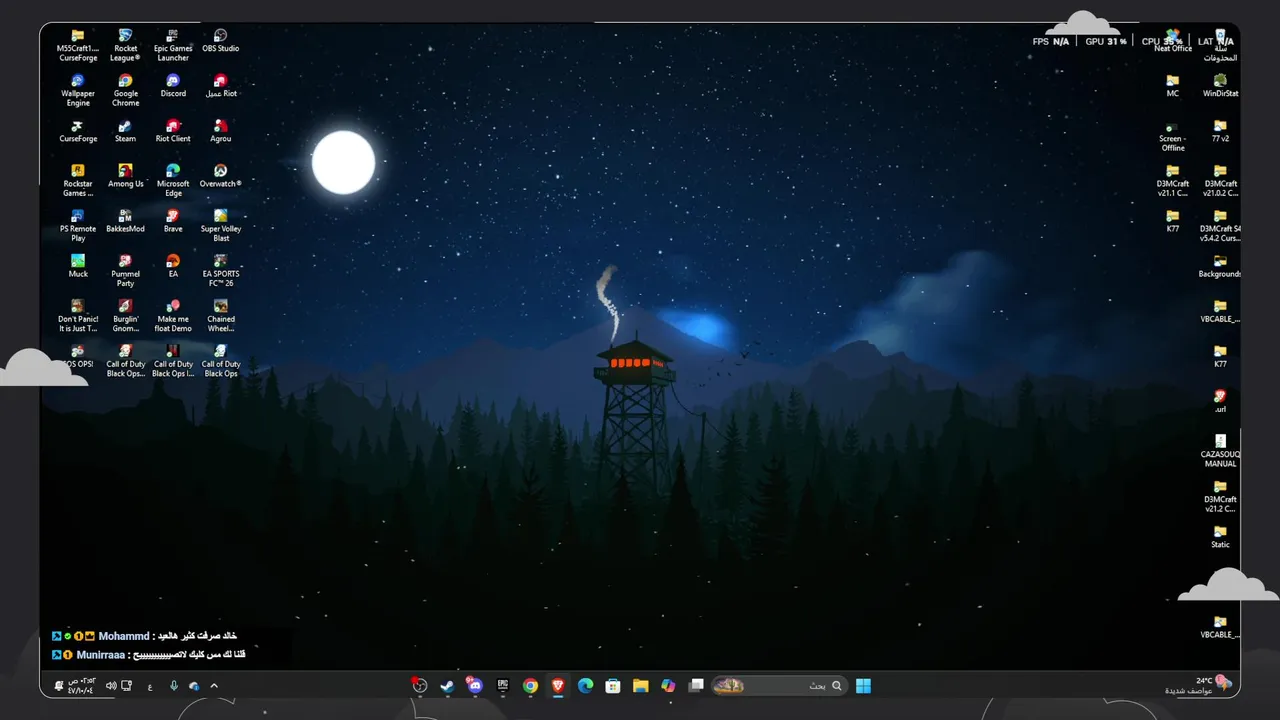This screenshot has height=720, width=1280.
Task: Open the Recycle Bin (سلة المحذوفات)
Action: pyautogui.click(x=1220, y=45)
